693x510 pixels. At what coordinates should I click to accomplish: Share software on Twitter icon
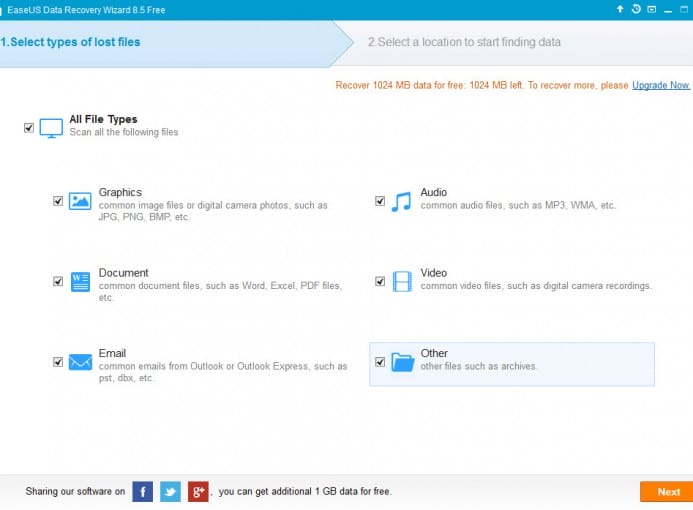click(170, 491)
